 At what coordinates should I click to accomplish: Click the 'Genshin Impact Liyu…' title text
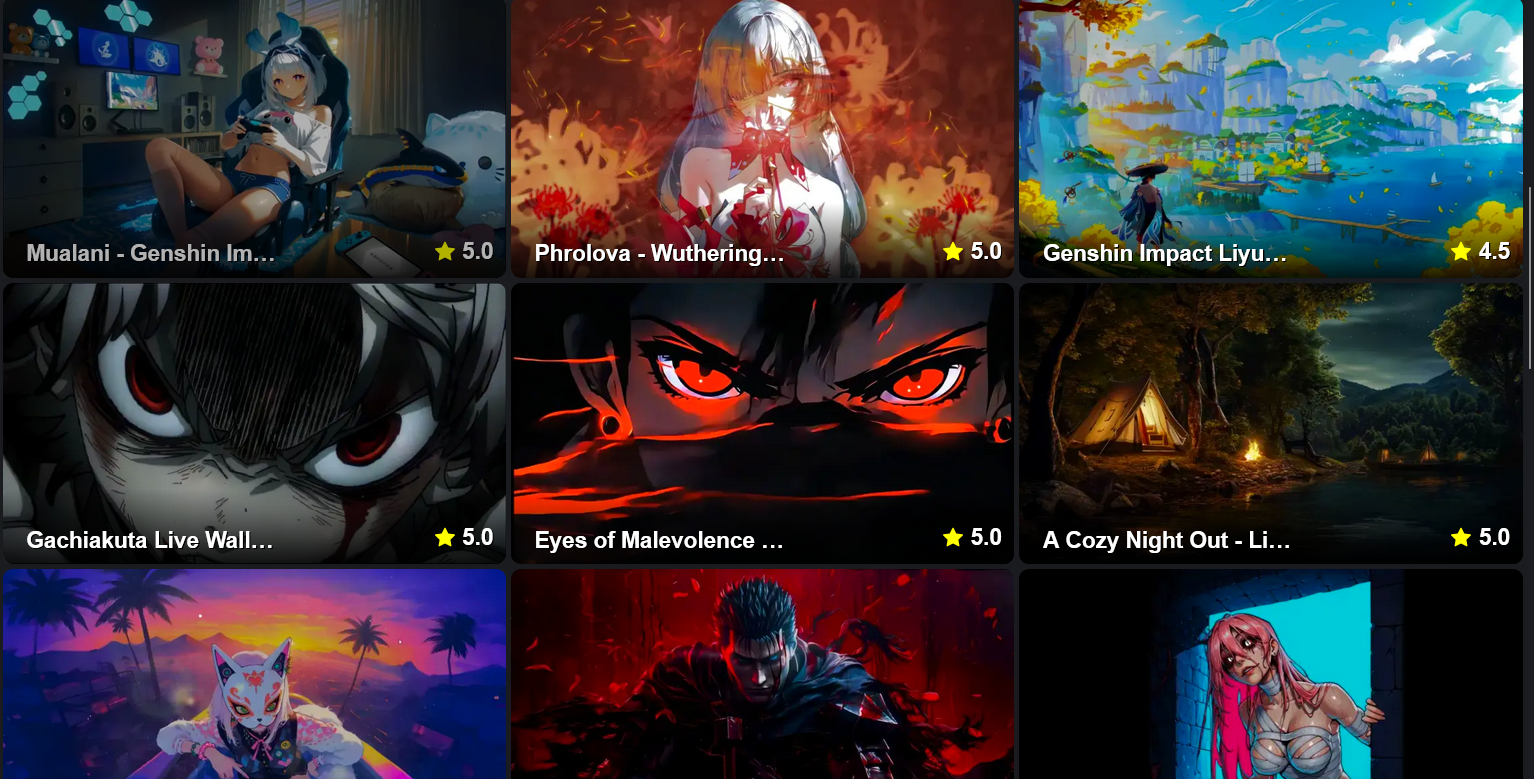[x=1165, y=253]
